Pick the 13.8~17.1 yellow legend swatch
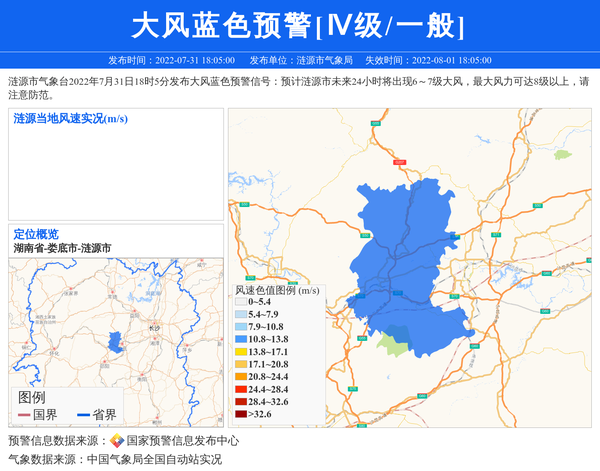600x471 pixels. click(x=240, y=352)
